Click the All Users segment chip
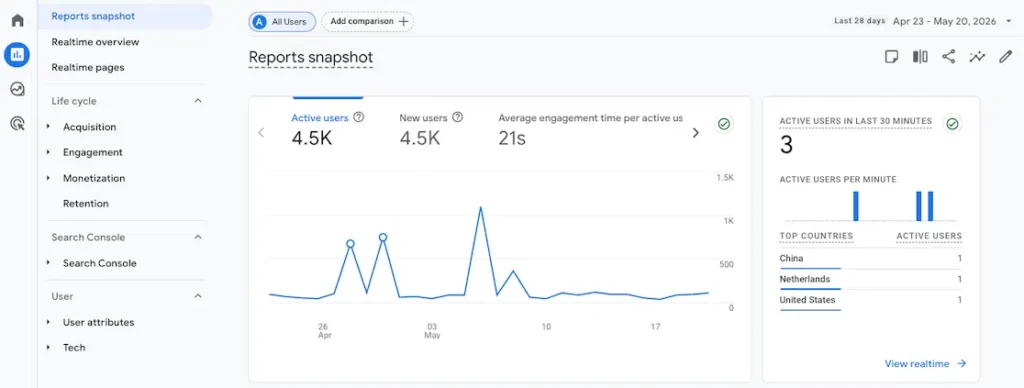The image size is (1024, 388). (282, 22)
